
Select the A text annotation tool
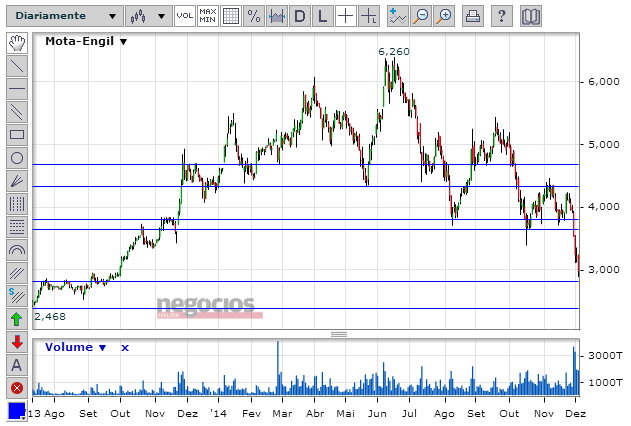[x=17, y=365]
